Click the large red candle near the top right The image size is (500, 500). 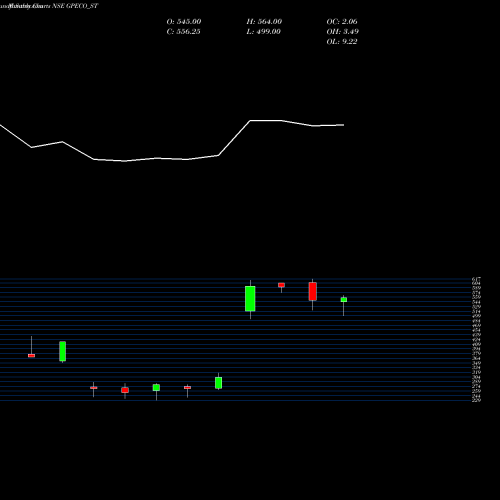(312, 291)
